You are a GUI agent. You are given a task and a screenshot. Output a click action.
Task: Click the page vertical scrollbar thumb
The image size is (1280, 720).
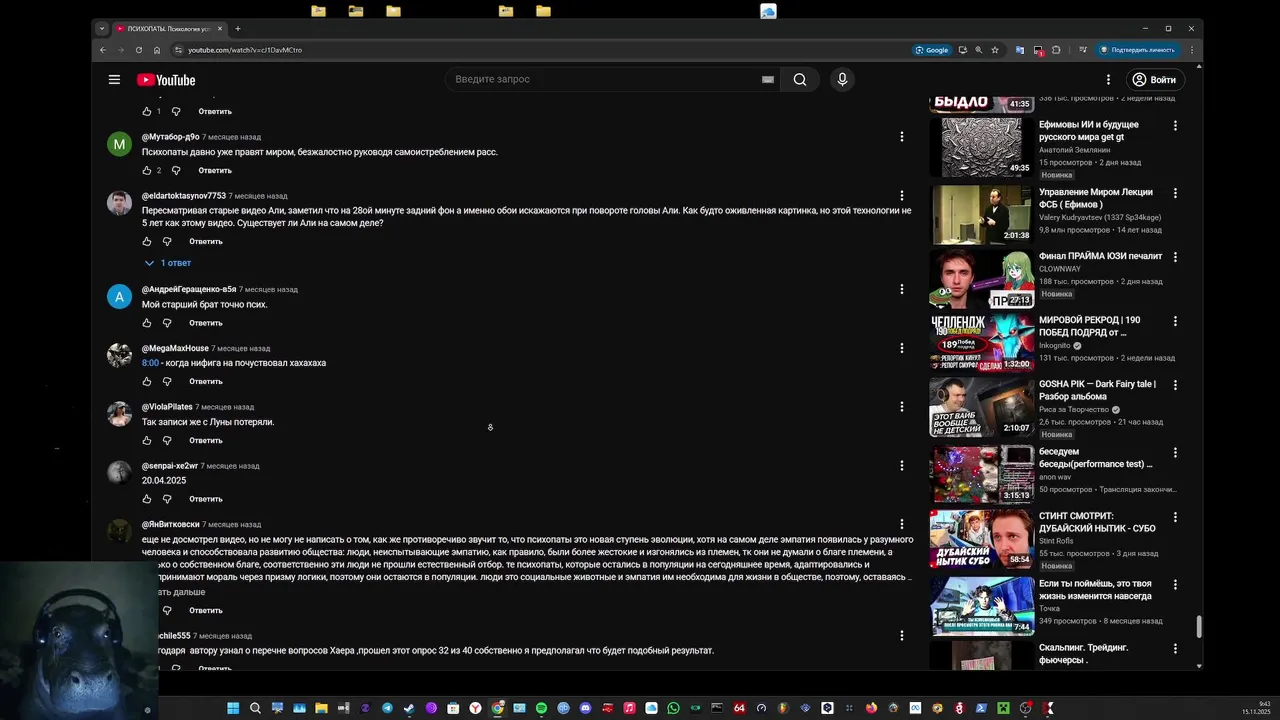(x=1198, y=627)
